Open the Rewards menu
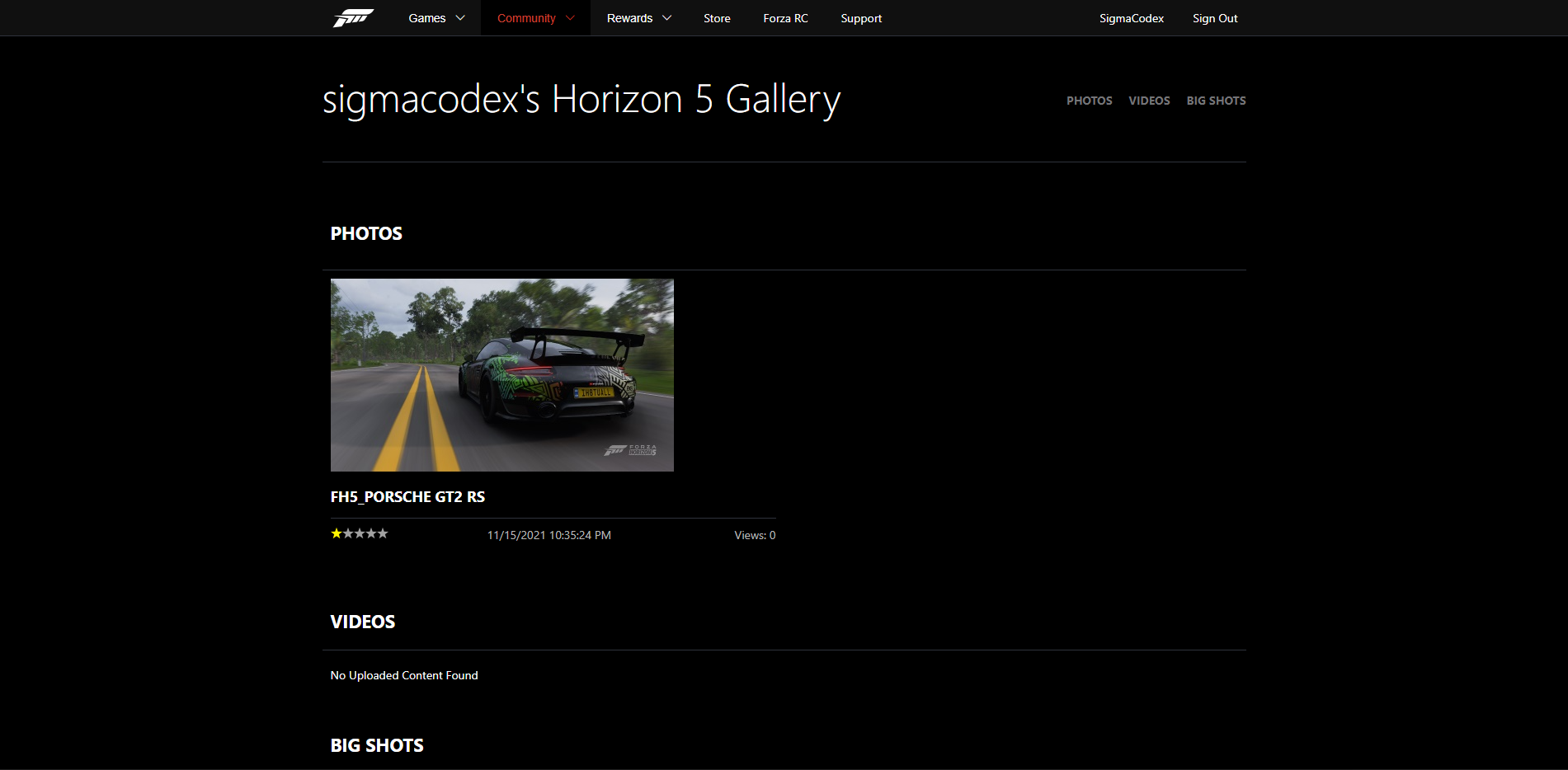 (x=629, y=18)
